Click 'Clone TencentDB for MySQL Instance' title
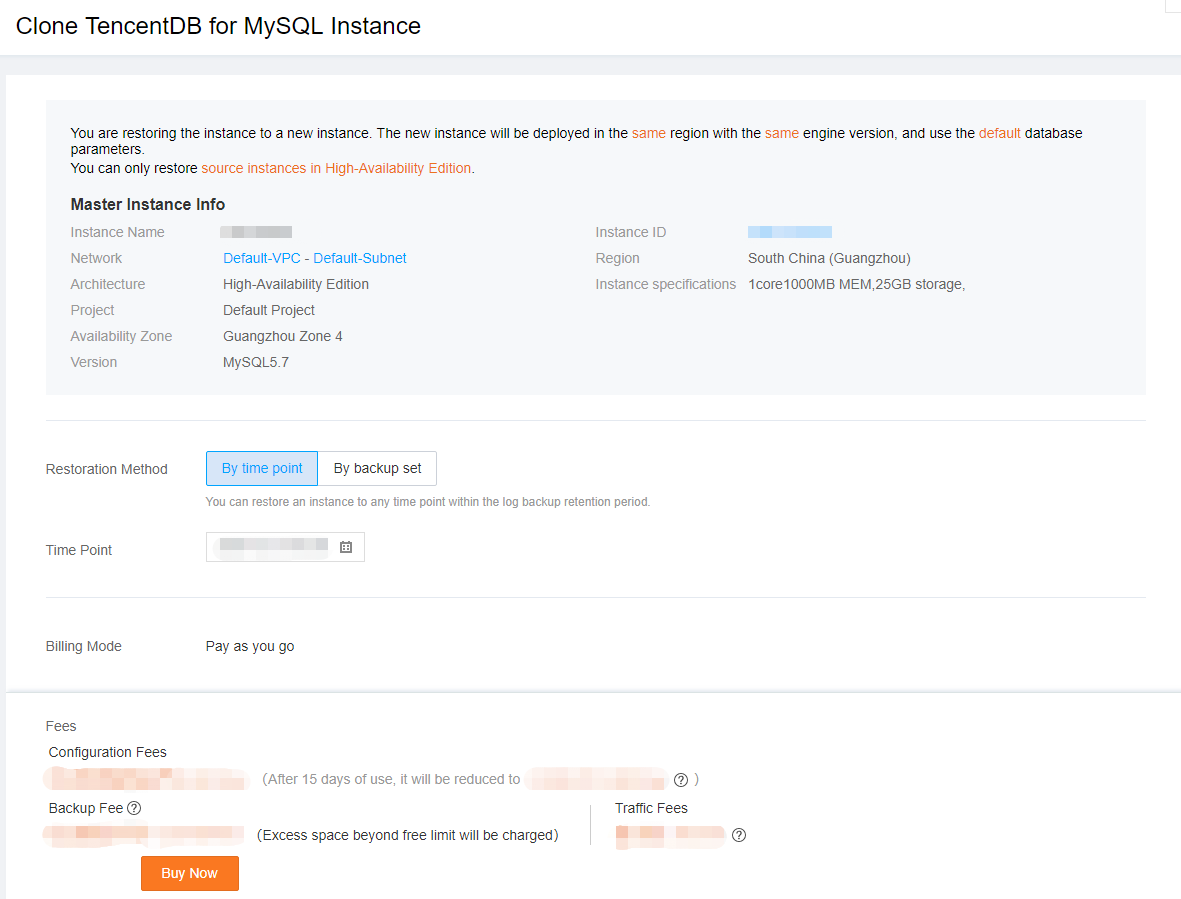This screenshot has height=899, width=1181. point(218,26)
